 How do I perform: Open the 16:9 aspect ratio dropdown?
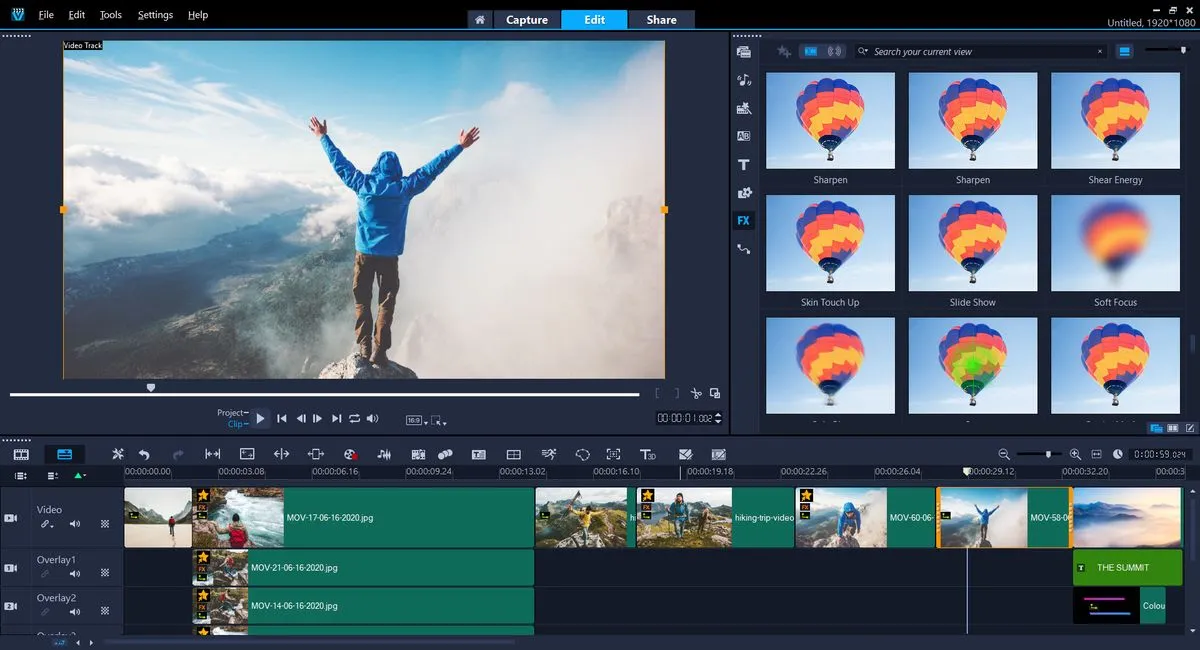[x=417, y=420]
